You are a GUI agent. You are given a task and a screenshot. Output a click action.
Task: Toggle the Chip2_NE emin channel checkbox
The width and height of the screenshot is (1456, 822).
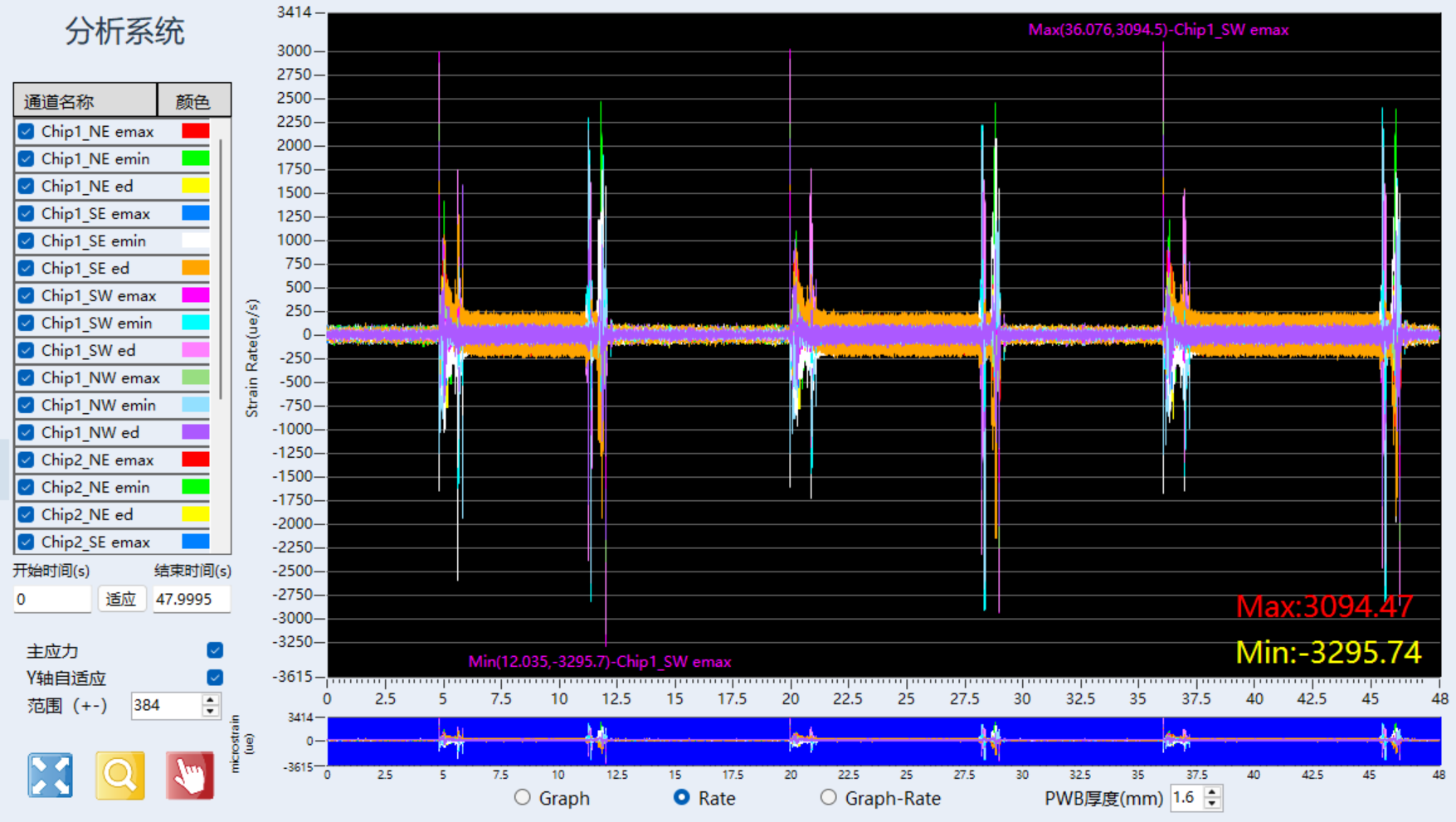[27, 487]
